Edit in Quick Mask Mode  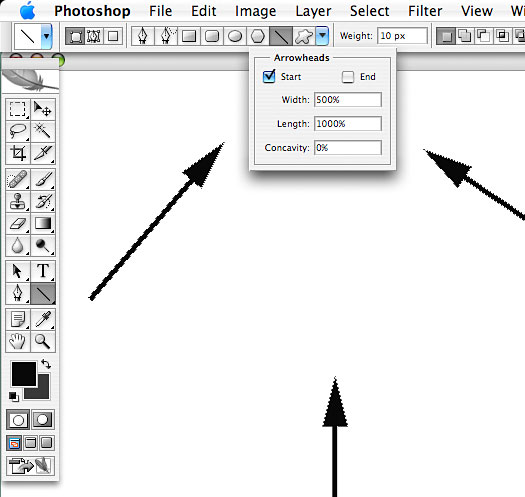(x=43, y=420)
